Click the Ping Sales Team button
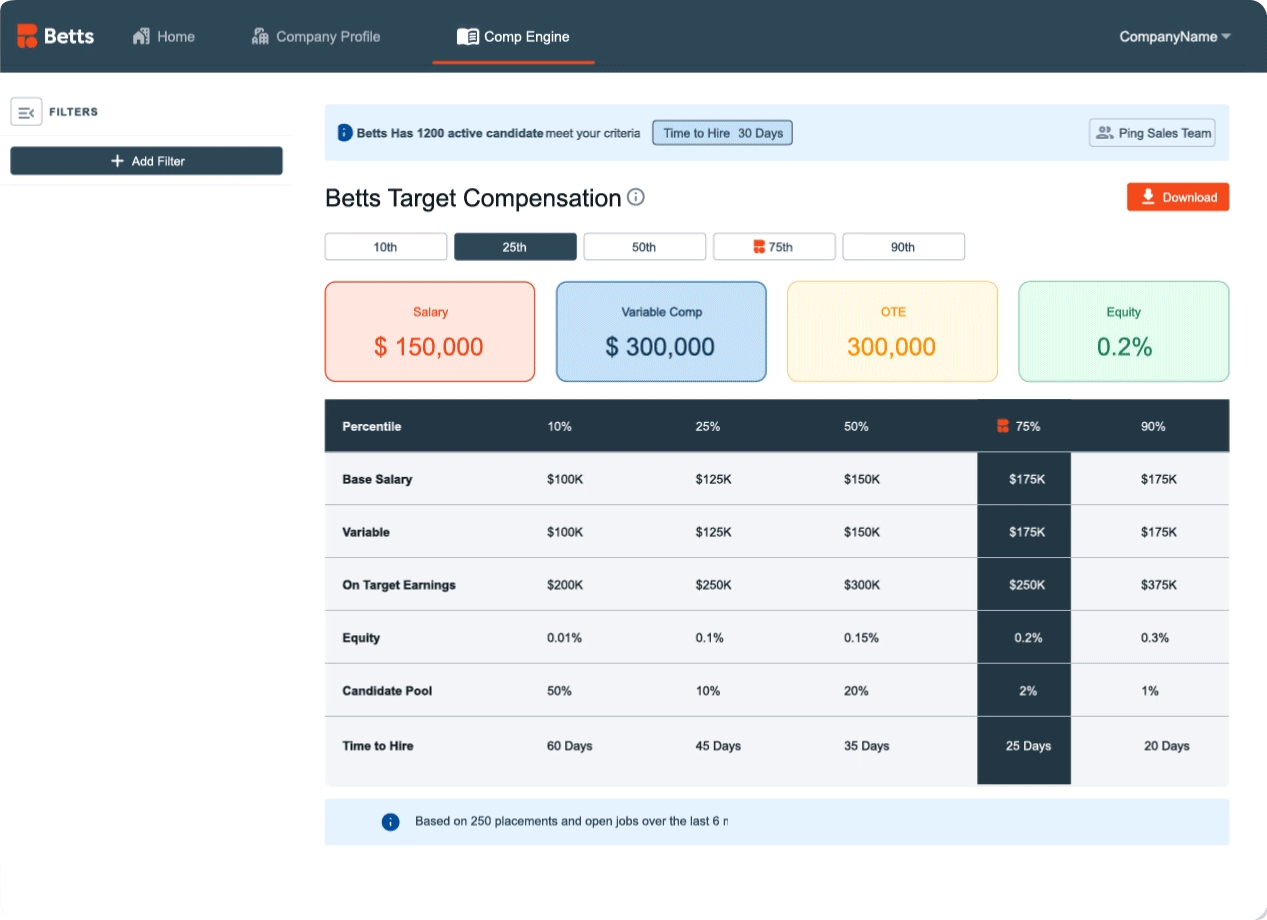Image resolution: width=1267 pixels, height=920 pixels. coord(1152,133)
